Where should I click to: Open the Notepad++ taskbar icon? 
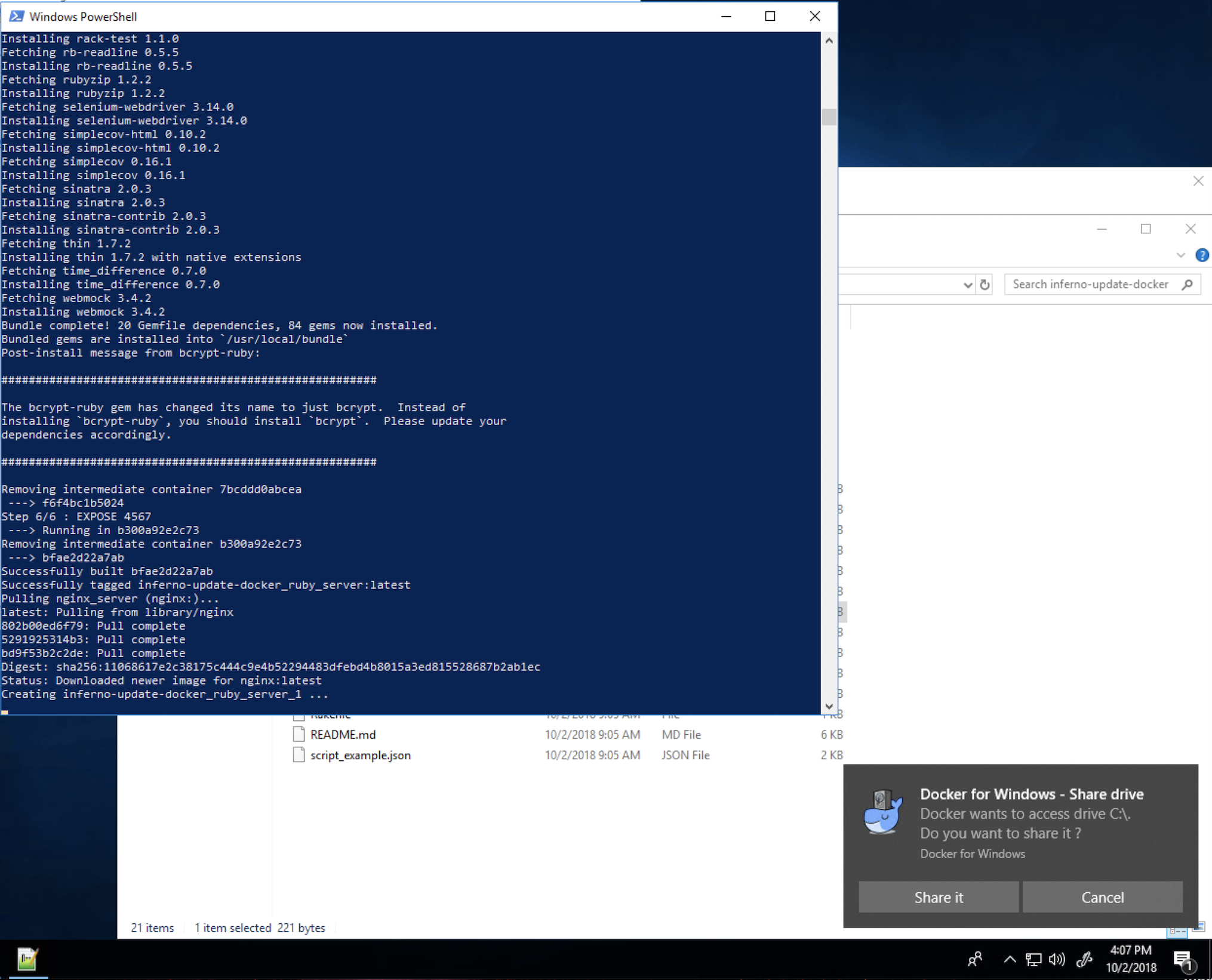27,959
